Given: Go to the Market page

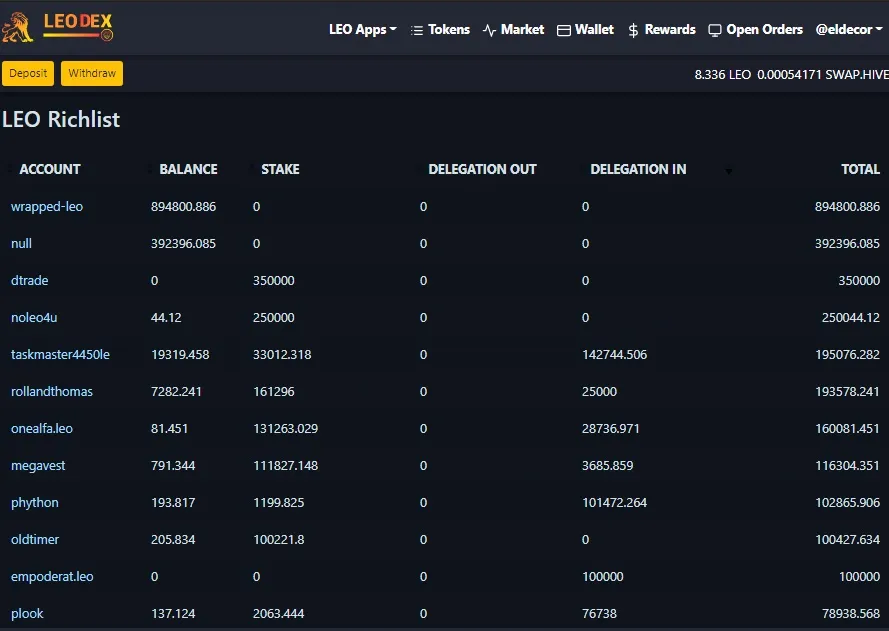Looking at the screenshot, I should click(x=514, y=29).
